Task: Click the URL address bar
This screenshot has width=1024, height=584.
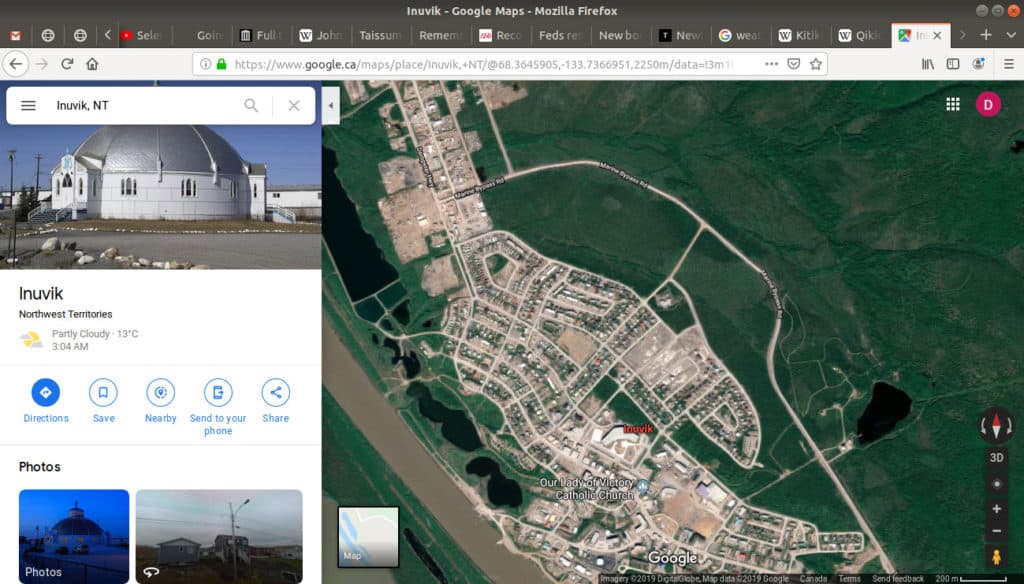Action: click(x=483, y=64)
